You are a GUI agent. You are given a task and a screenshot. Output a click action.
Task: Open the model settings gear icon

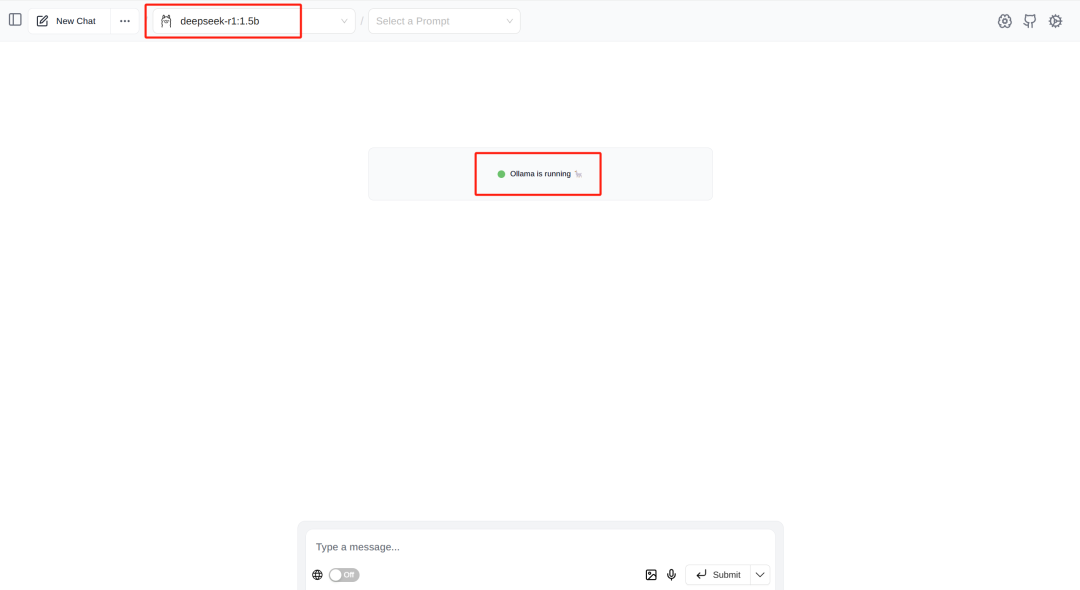(1005, 21)
